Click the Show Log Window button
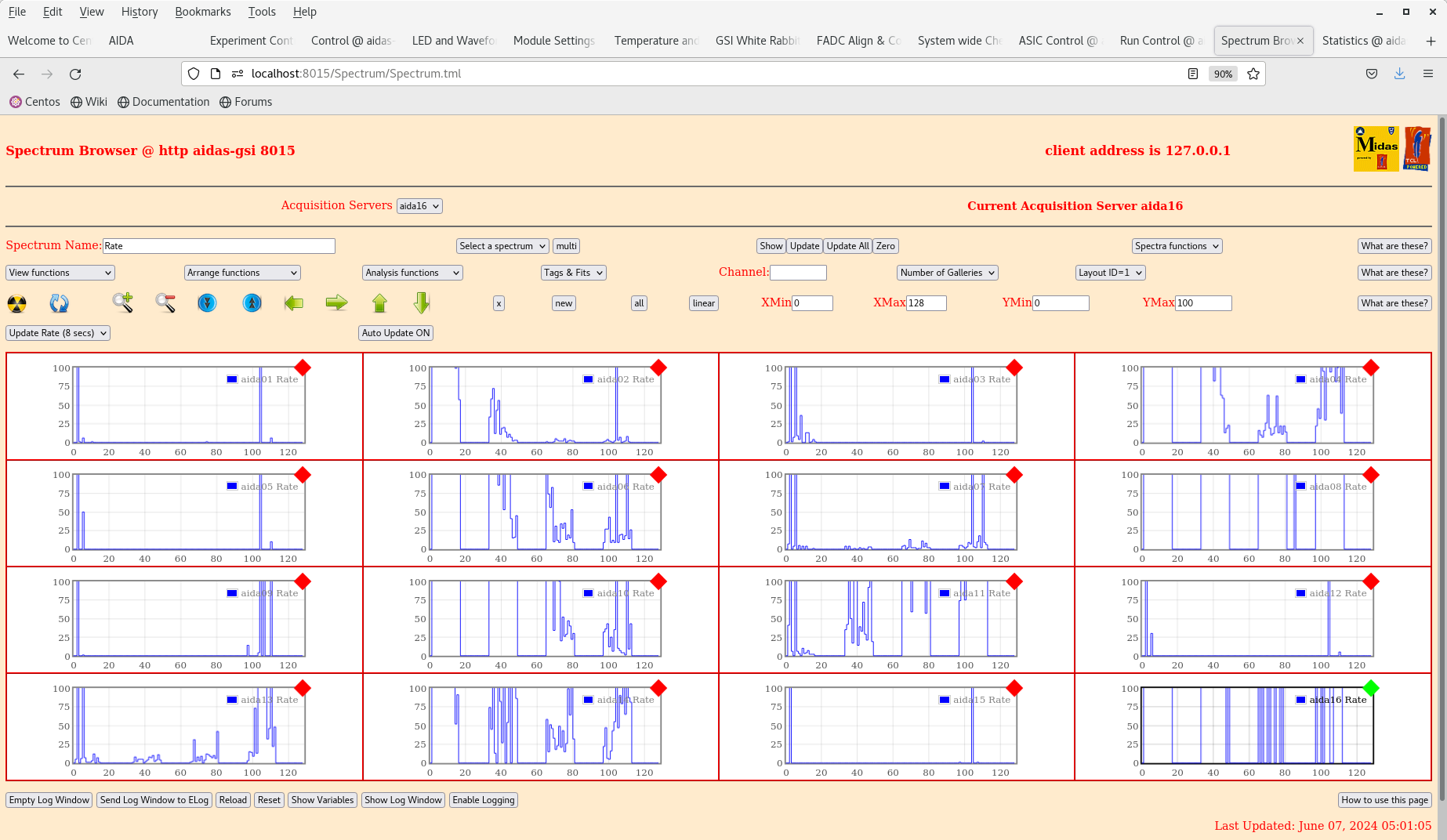Image resolution: width=1447 pixels, height=840 pixels. [x=403, y=800]
